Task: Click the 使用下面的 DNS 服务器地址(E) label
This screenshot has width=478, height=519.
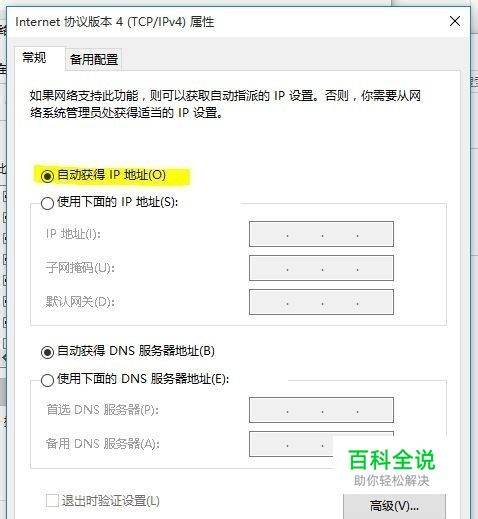Action: pos(143,379)
